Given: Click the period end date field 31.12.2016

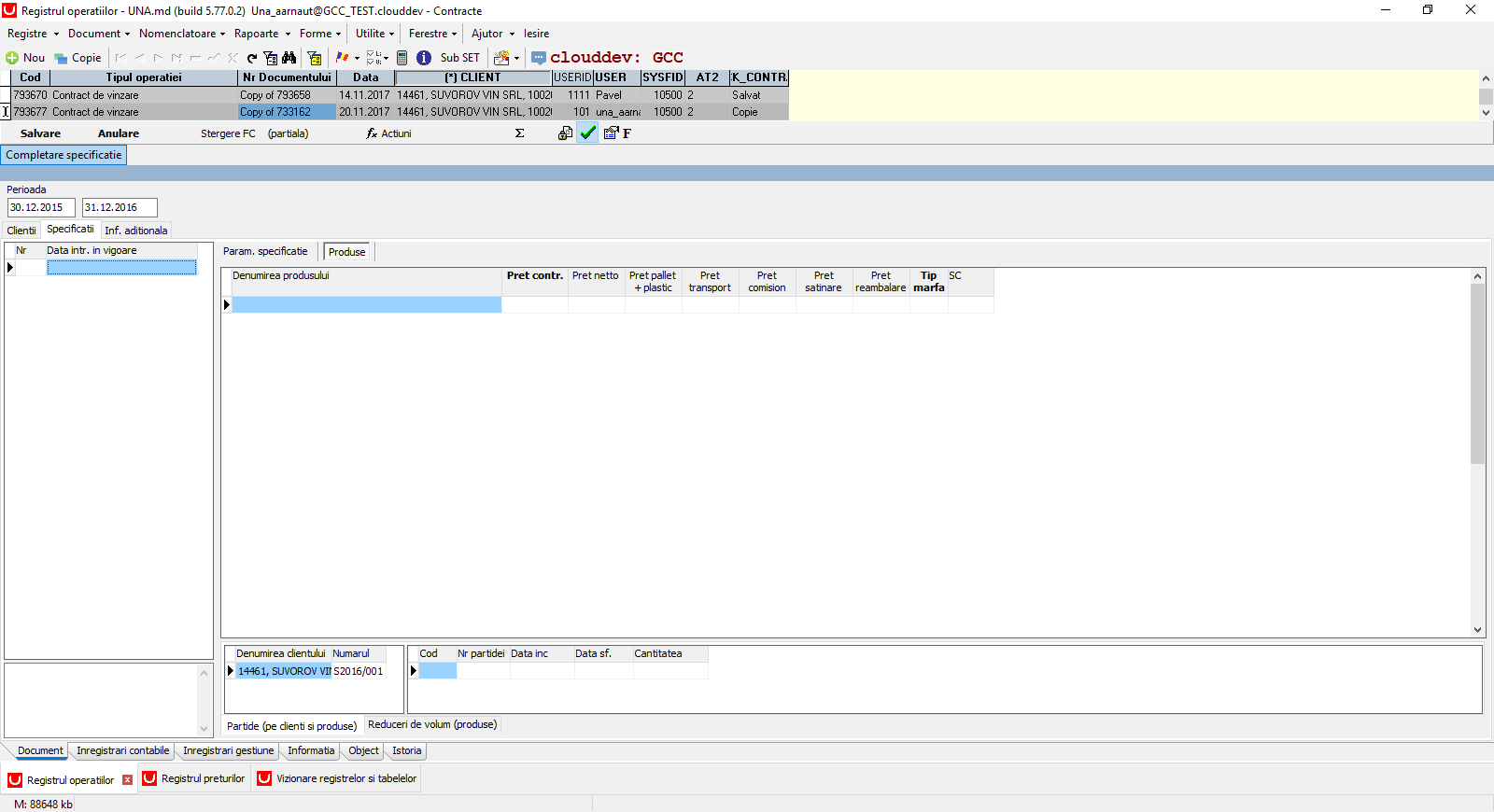Looking at the screenshot, I should point(120,207).
